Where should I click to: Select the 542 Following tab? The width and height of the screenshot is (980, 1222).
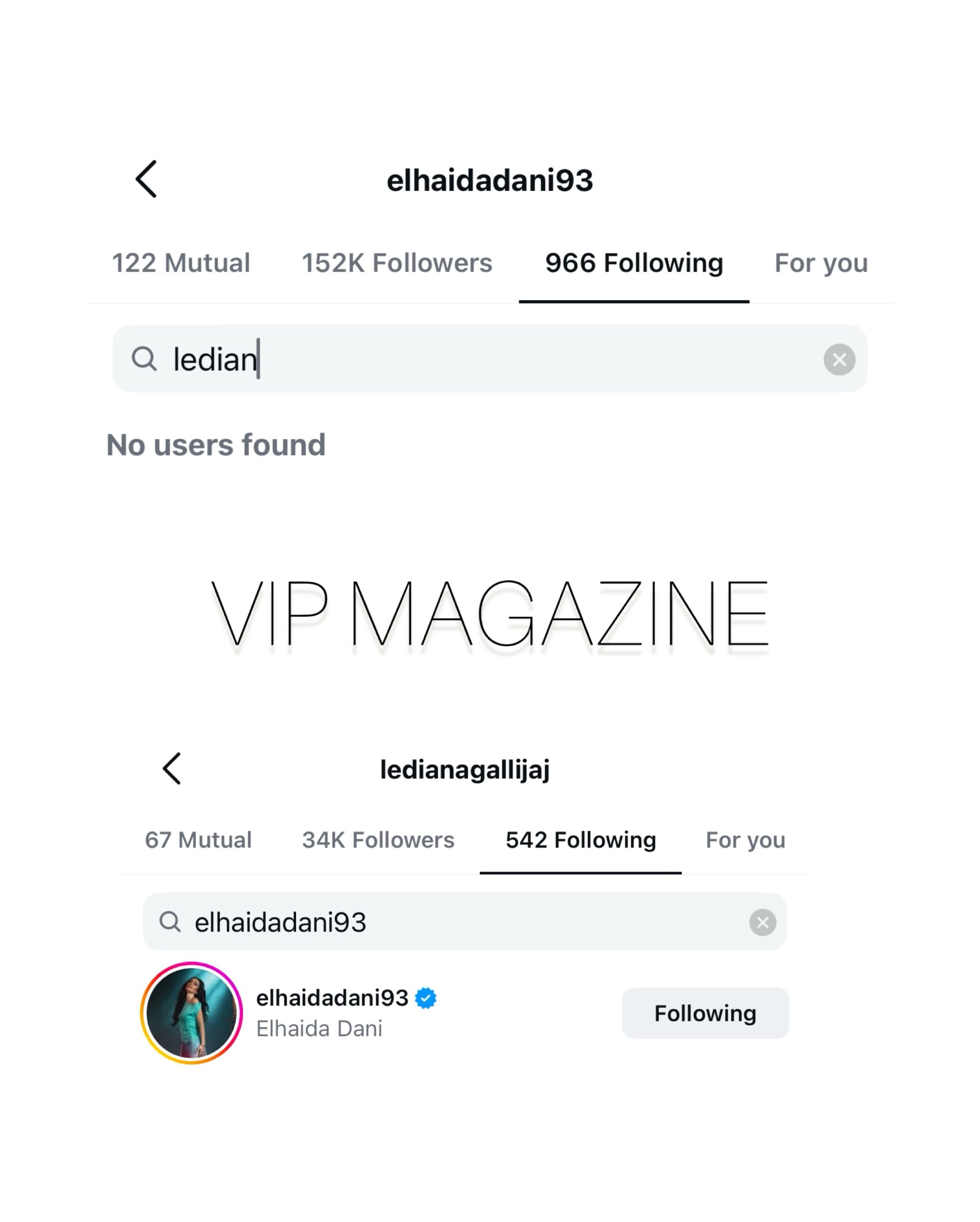[x=580, y=840]
